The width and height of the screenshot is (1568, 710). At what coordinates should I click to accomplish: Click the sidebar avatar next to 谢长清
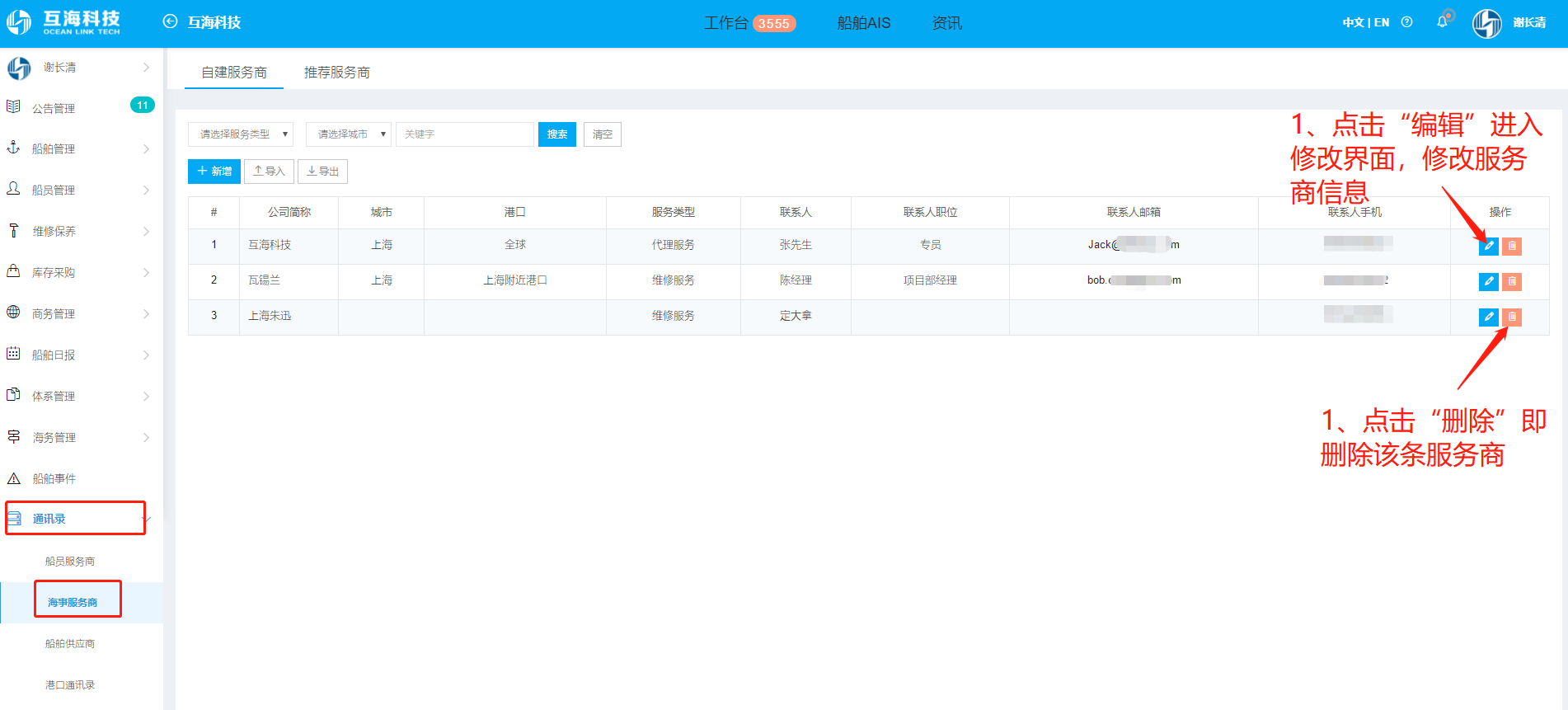[18, 68]
